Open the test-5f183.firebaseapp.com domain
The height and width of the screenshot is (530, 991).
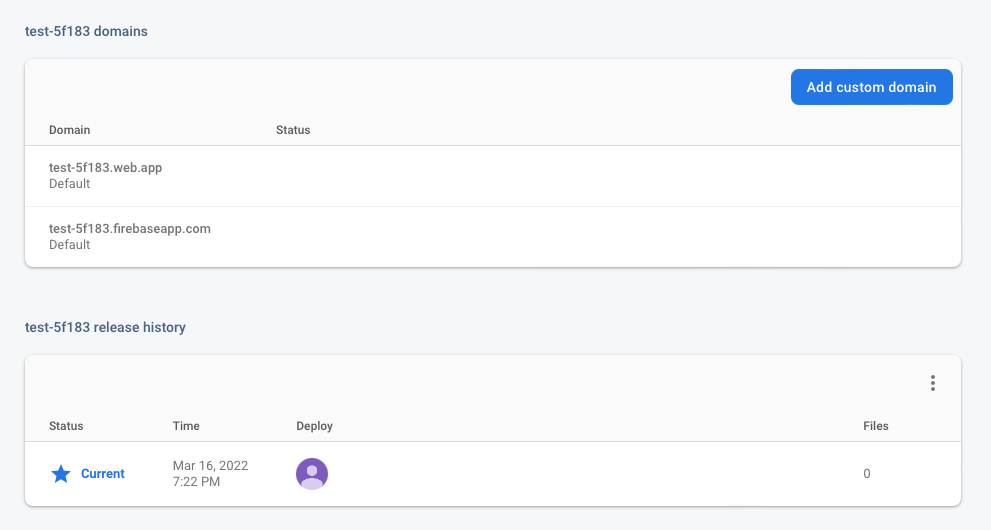(130, 229)
